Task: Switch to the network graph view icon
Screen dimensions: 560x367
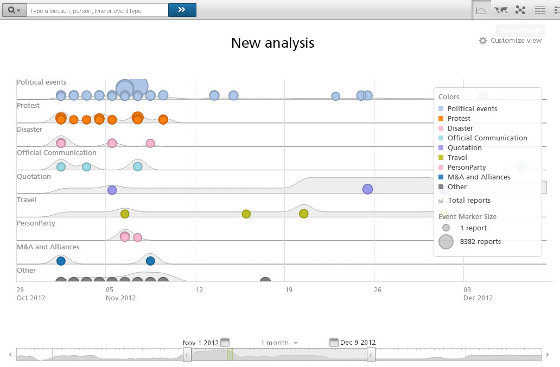Action: 520,10
